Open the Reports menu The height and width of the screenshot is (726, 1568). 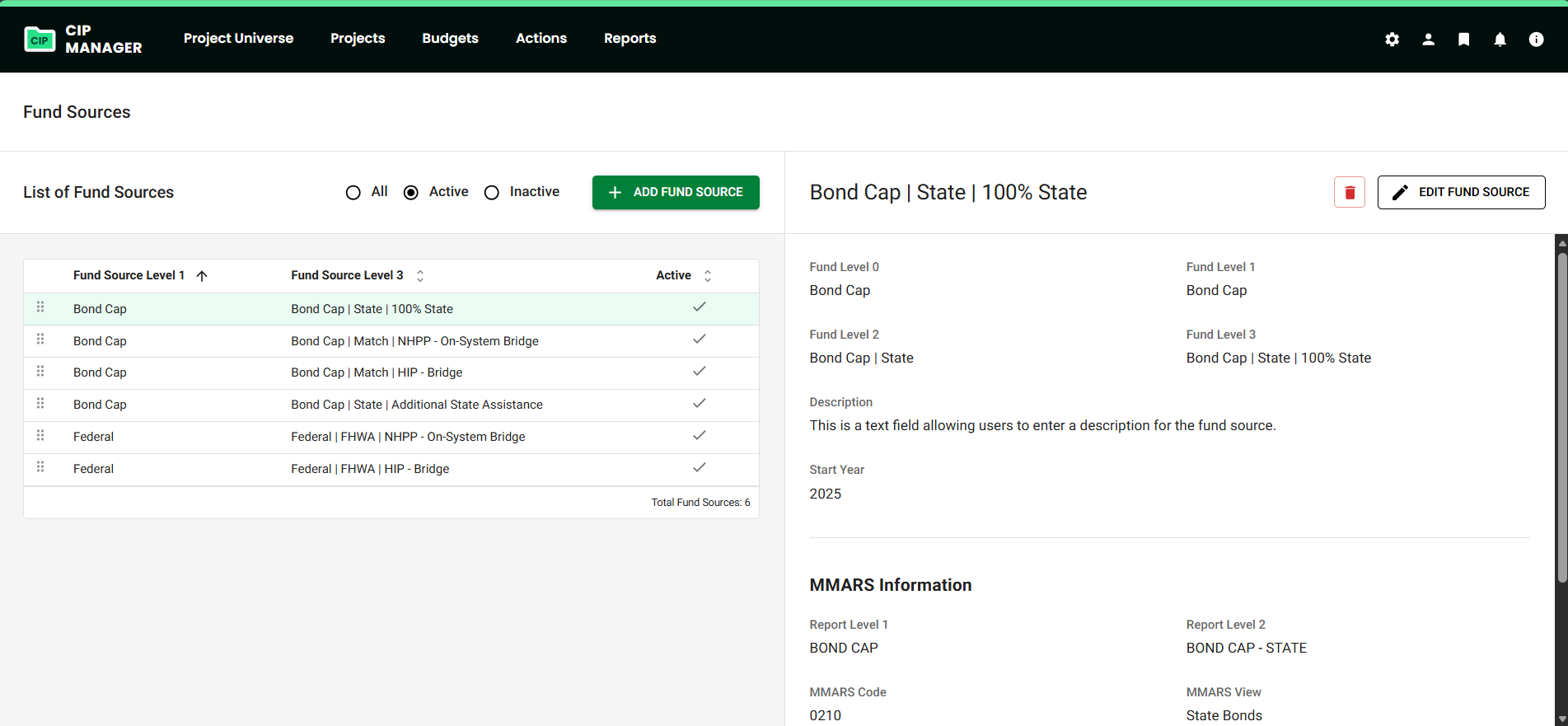[x=630, y=39]
